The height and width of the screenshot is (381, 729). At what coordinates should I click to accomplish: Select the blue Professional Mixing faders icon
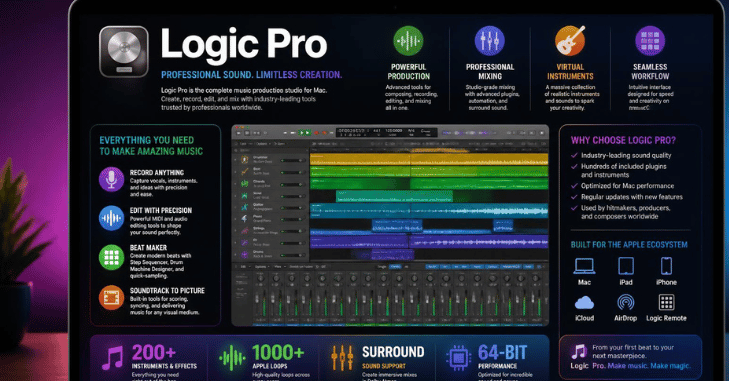490,41
